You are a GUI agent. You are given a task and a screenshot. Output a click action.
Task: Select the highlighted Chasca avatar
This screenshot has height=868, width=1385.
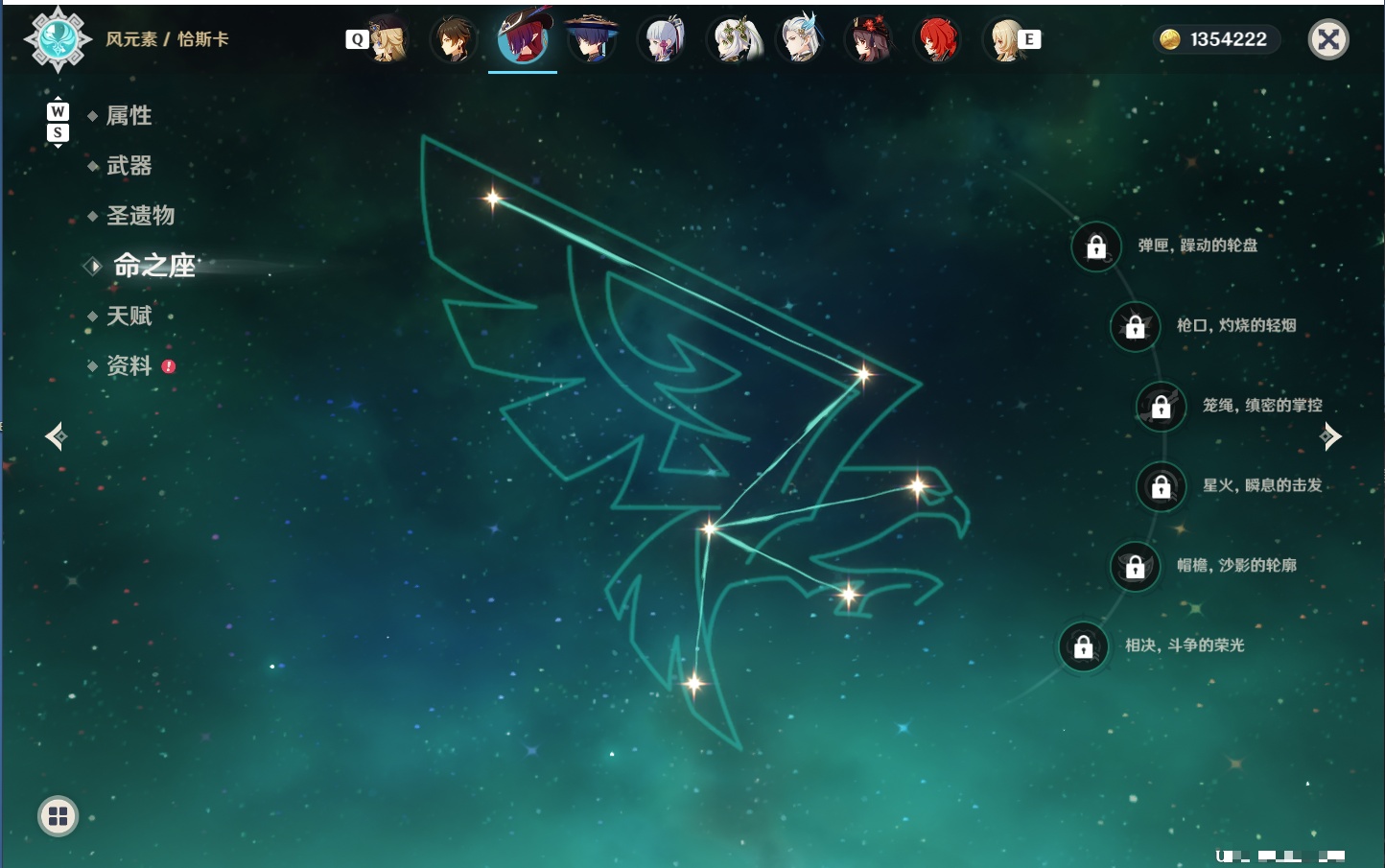tap(523, 37)
